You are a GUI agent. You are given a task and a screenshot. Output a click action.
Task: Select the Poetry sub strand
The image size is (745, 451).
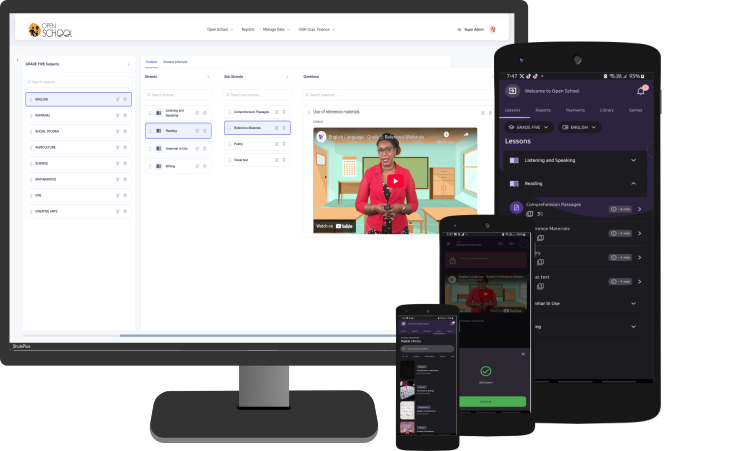pyautogui.click(x=257, y=144)
